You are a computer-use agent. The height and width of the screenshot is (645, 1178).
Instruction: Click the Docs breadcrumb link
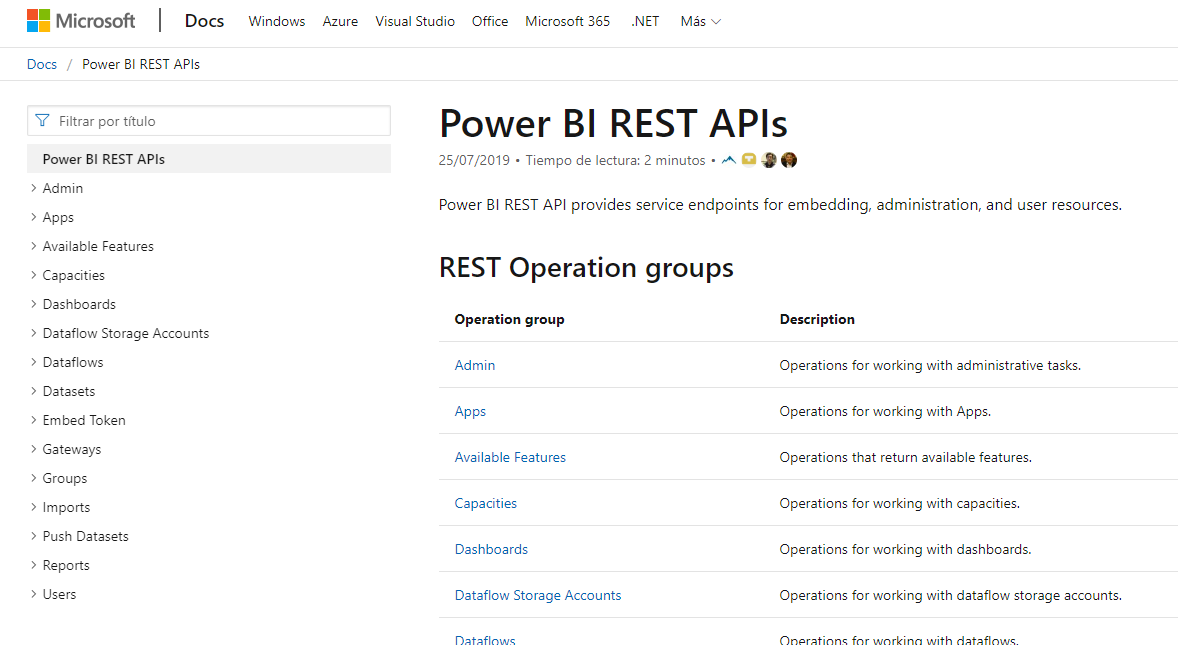tap(42, 64)
